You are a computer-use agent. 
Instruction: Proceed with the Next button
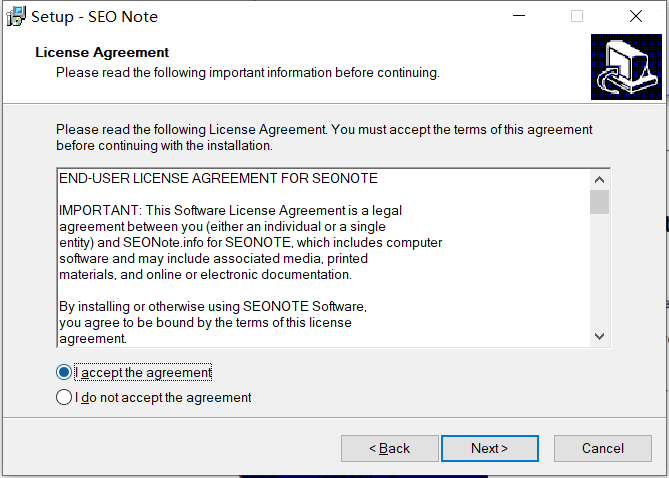pos(490,448)
